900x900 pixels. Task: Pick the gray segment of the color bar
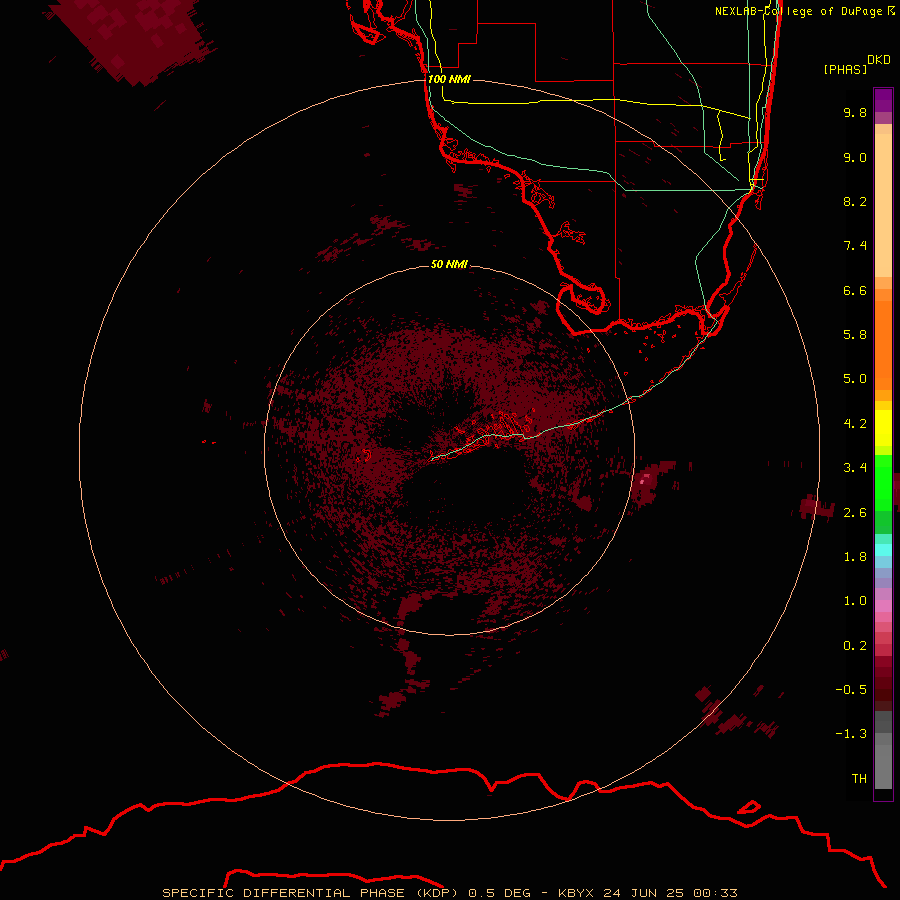883,752
